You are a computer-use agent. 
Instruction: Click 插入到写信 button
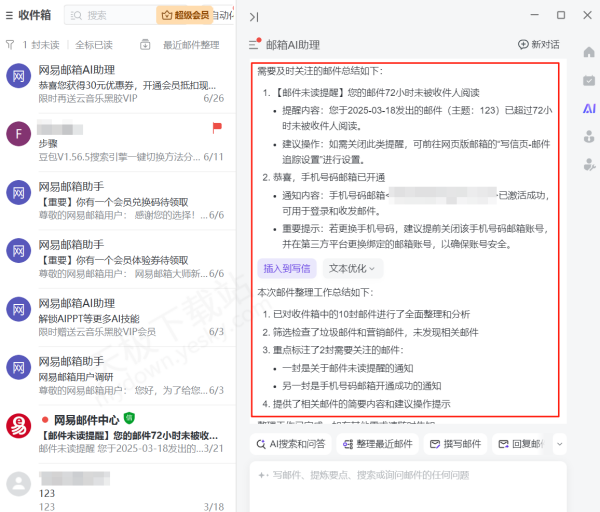(287, 268)
